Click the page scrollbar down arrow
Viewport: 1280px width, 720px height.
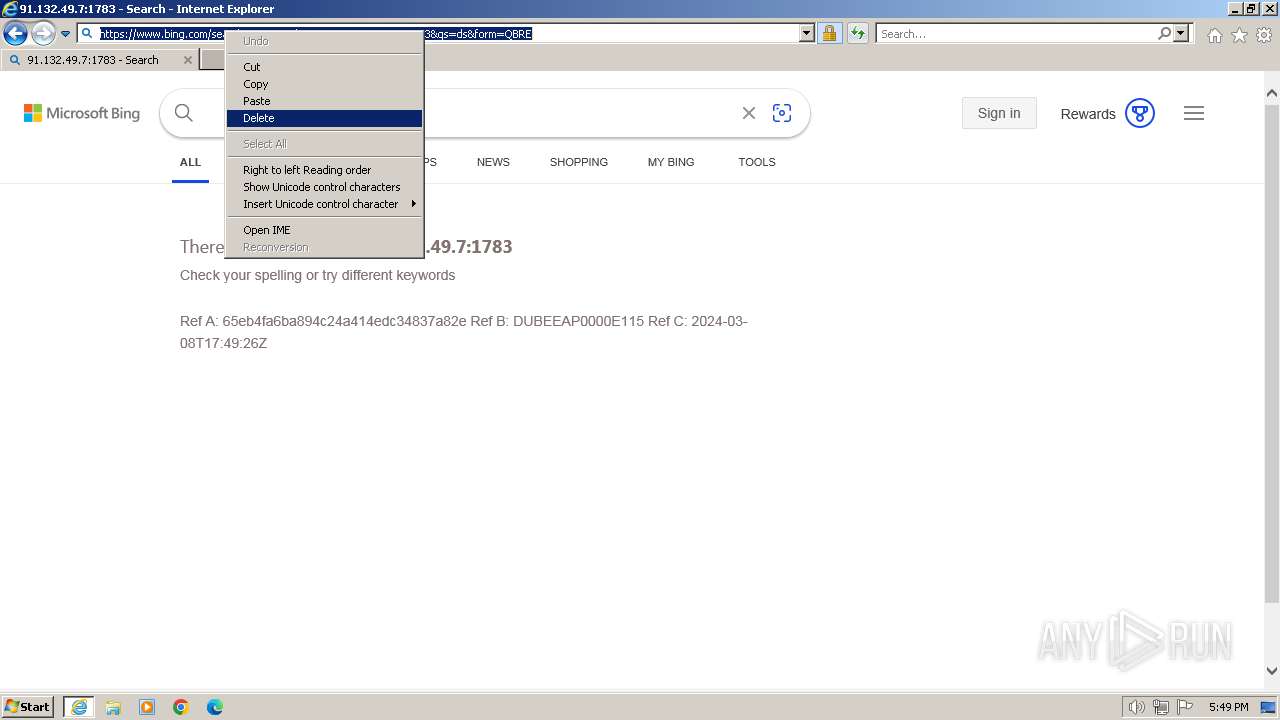tap(1272, 672)
